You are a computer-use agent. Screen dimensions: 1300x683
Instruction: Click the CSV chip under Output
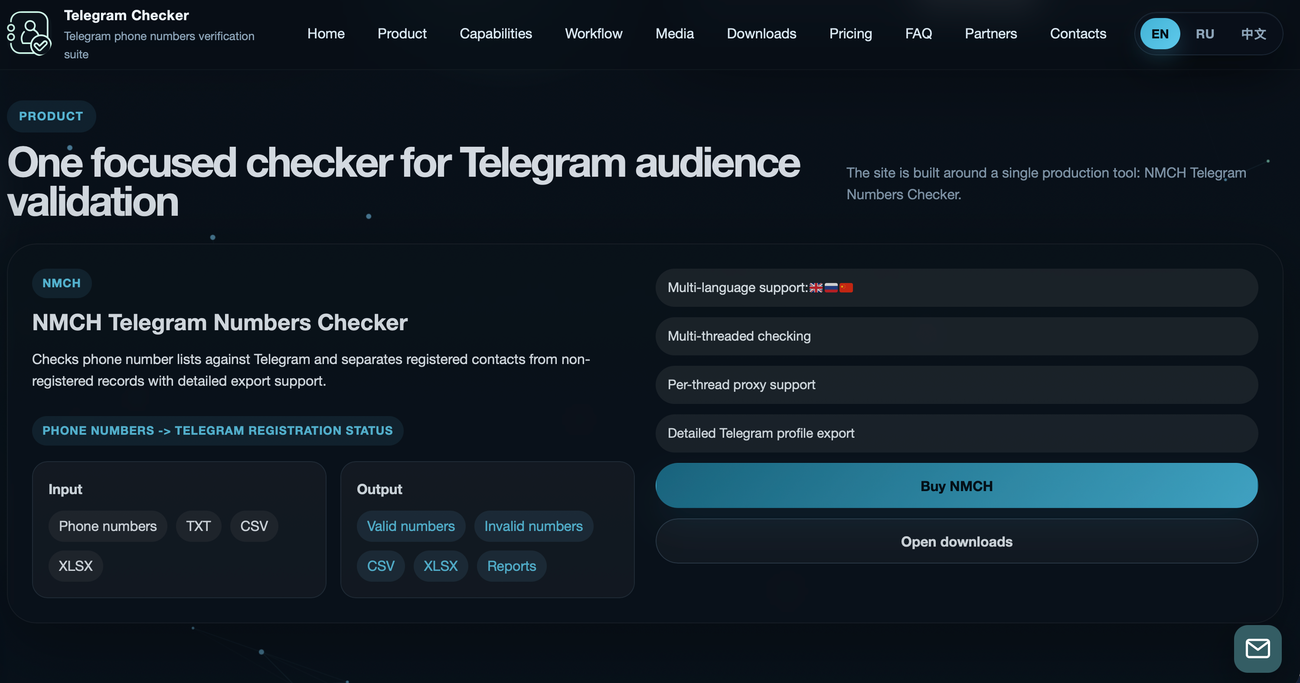click(x=381, y=566)
